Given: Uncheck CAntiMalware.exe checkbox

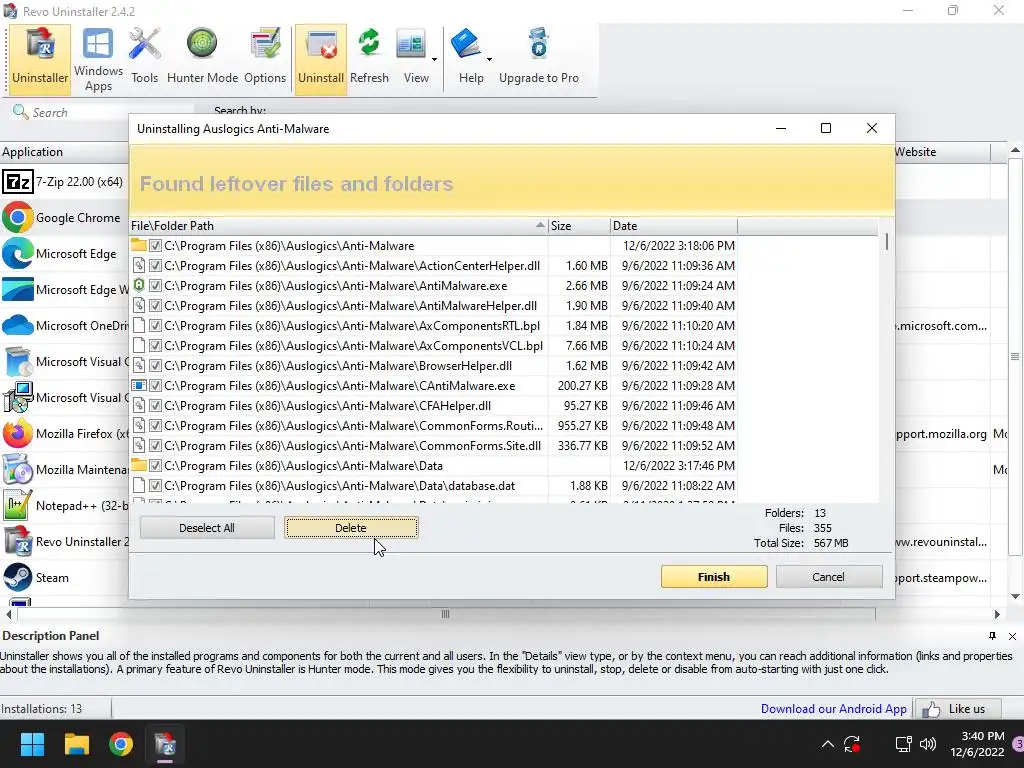Looking at the screenshot, I should [x=155, y=385].
